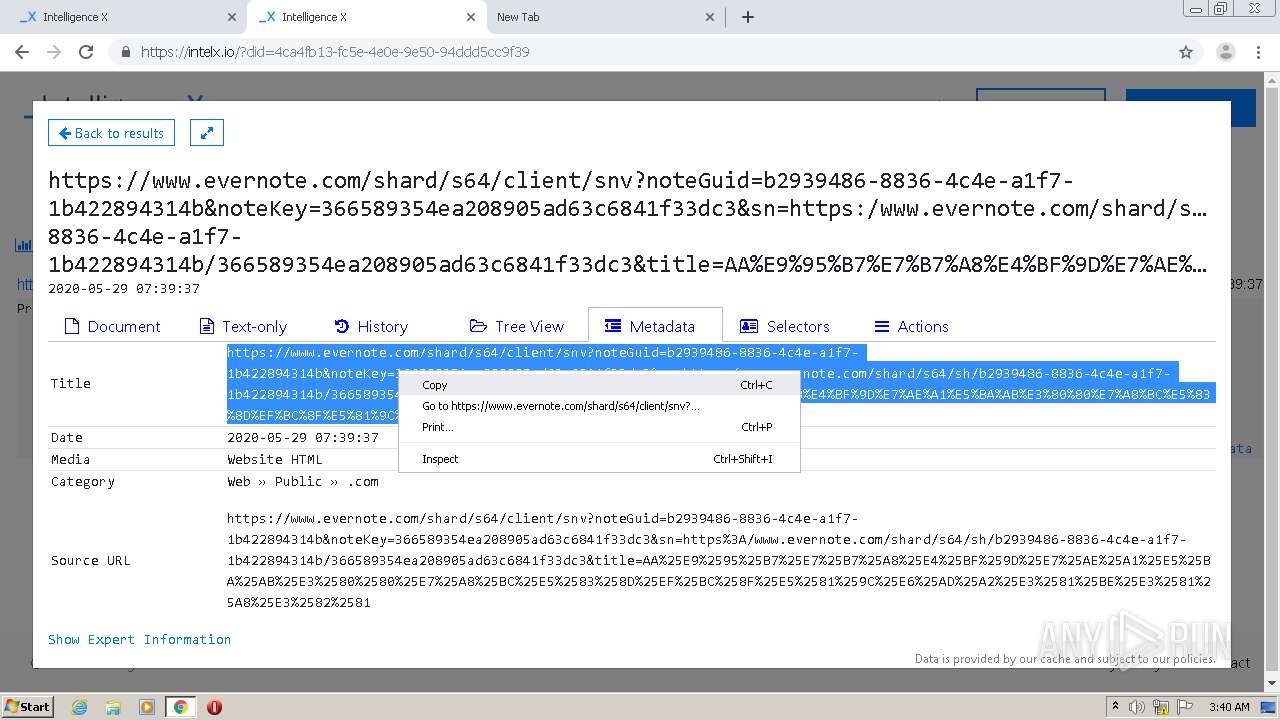This screenshot has width=1280, height=720.
Task: Open the Chrome profile avatar menu
Action: click(1225, 52)
